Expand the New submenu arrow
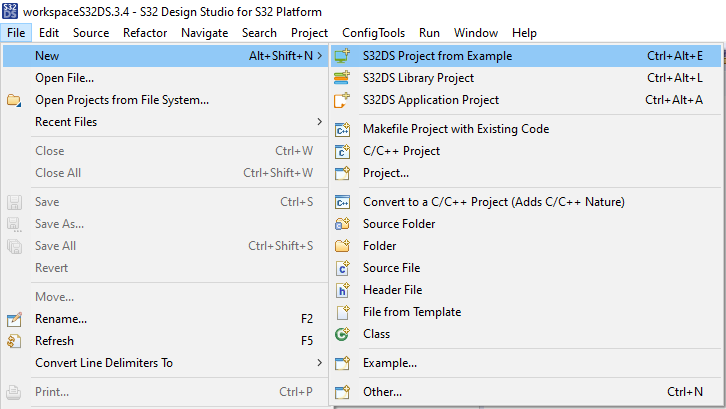The image size is (726, 409). (x=319, y=56)
